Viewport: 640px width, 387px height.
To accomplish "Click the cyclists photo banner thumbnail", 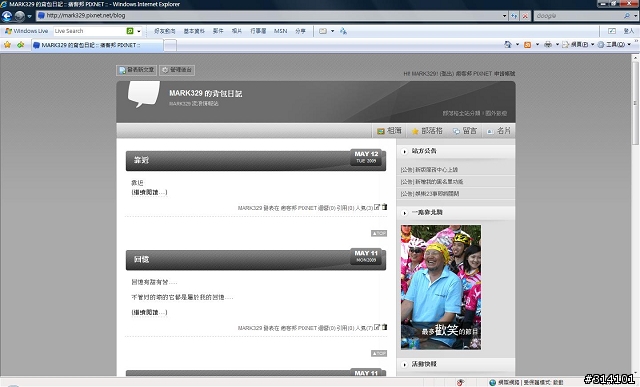I will click(441, 287).
